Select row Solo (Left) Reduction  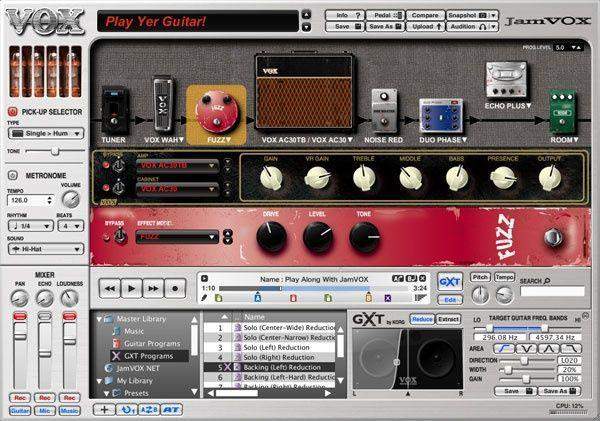tap(269, 348)
